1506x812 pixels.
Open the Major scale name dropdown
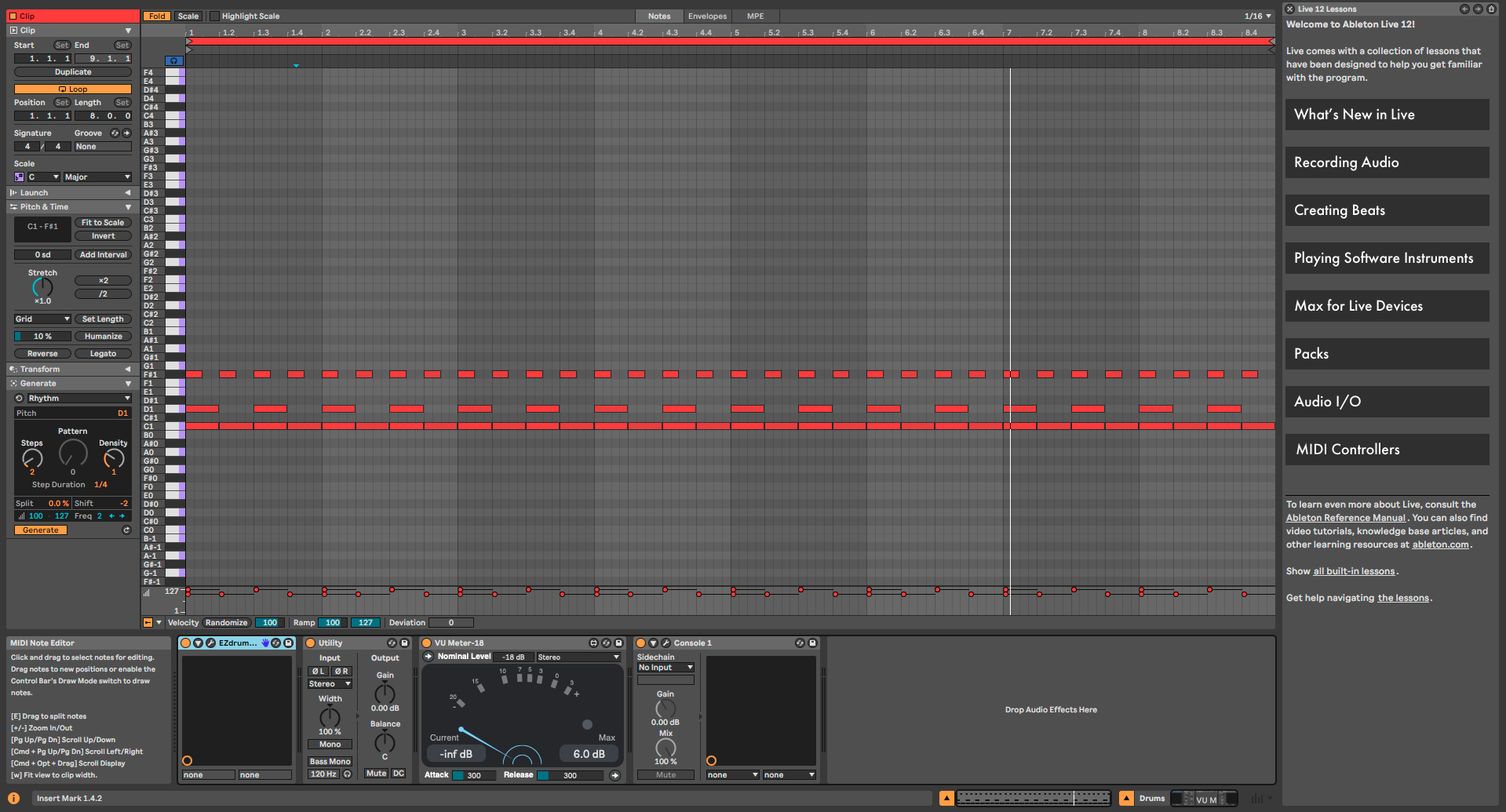[x=97, y=177]
